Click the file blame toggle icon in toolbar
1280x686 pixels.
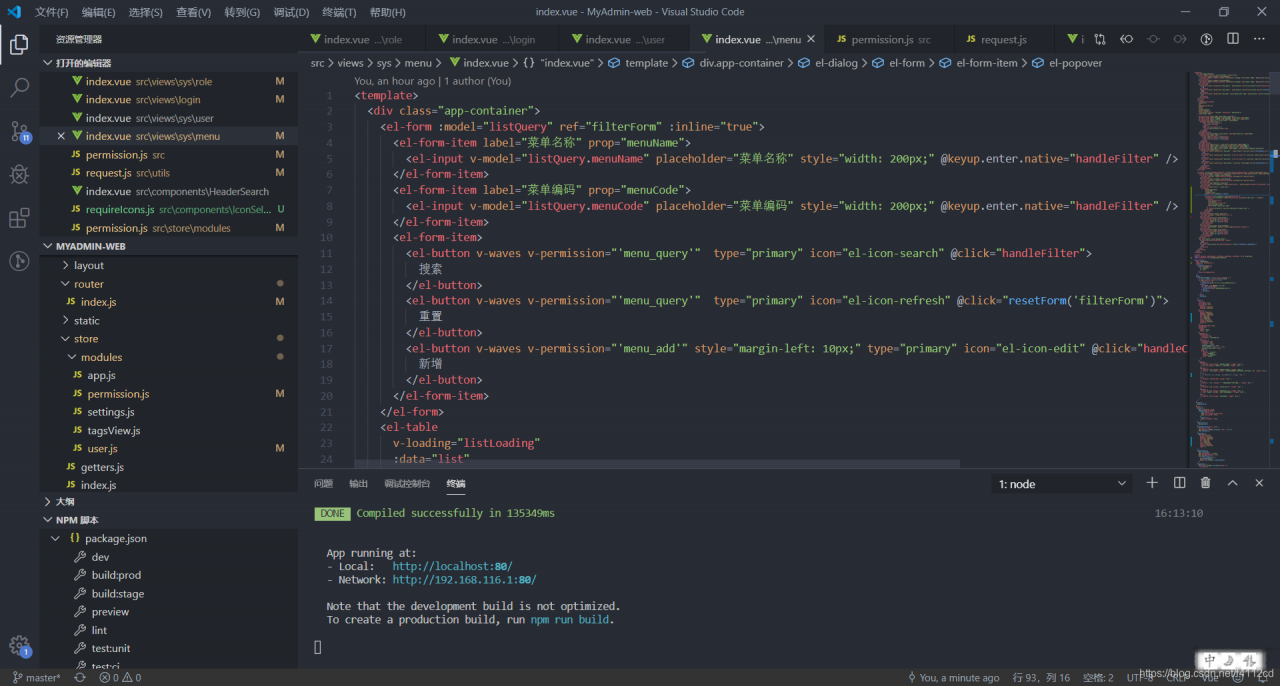1206,39
